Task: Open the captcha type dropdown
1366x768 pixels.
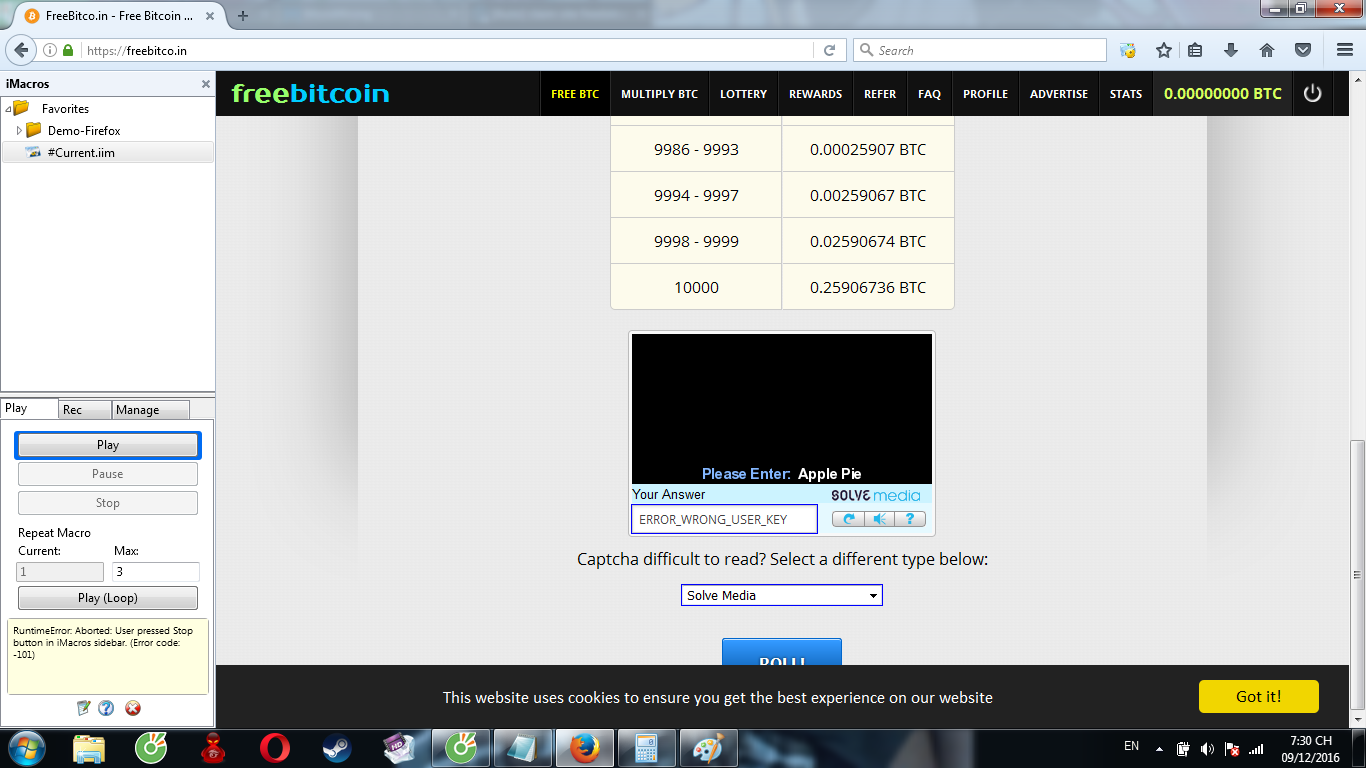Action: pyautogui.click(x=782, y=595)
